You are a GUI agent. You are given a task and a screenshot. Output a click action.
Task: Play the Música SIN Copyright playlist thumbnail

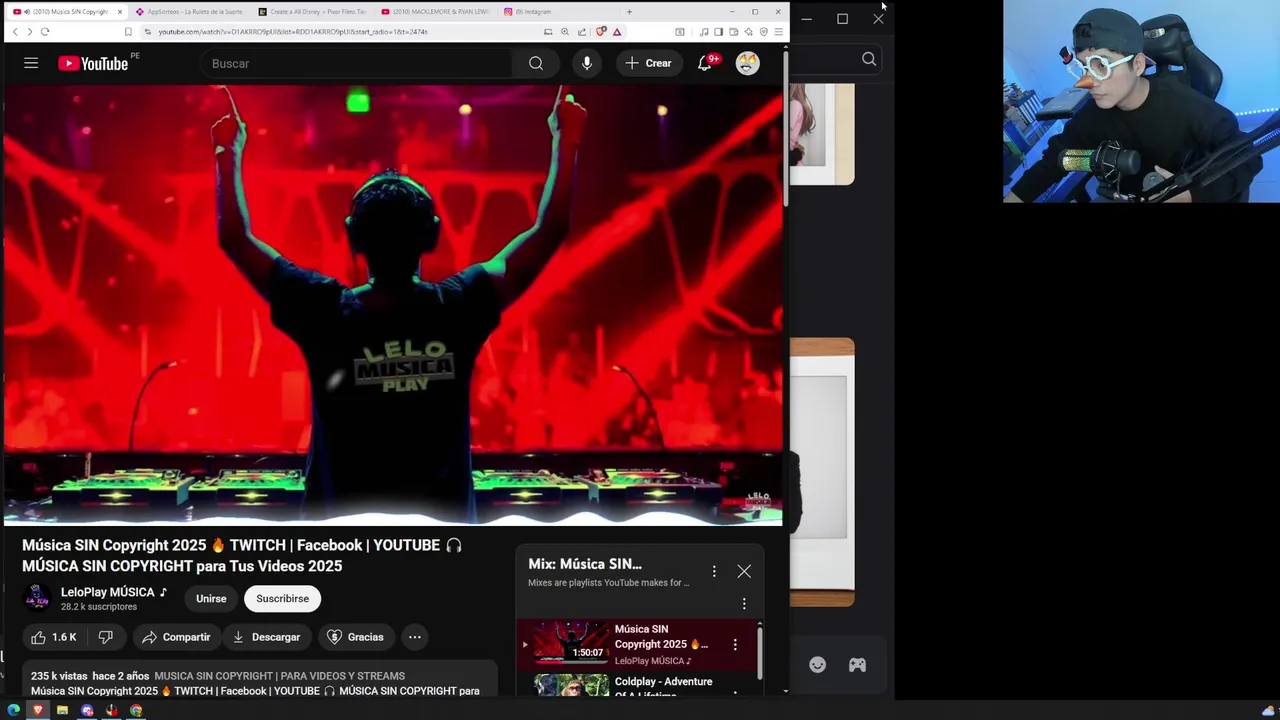point(571,643)
